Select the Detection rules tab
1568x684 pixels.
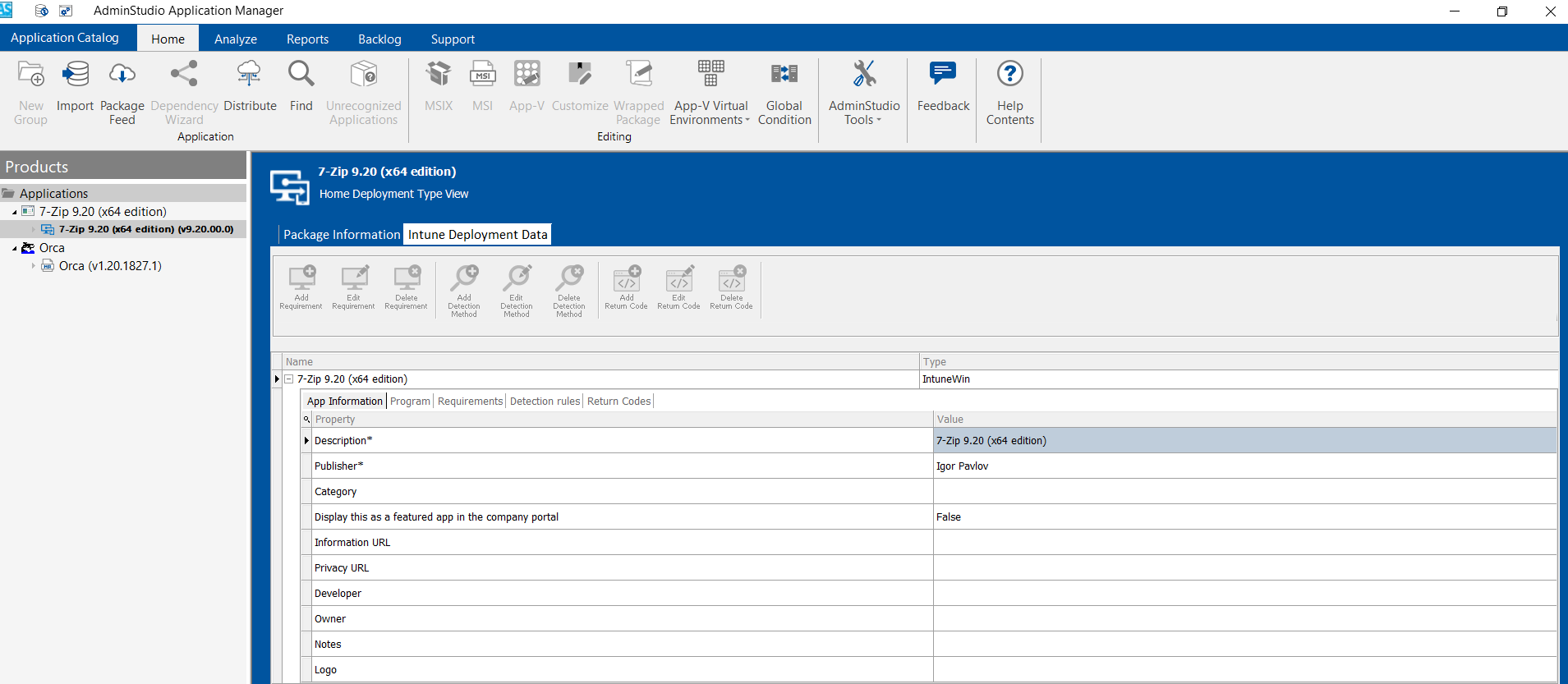[x=545, y=402]
